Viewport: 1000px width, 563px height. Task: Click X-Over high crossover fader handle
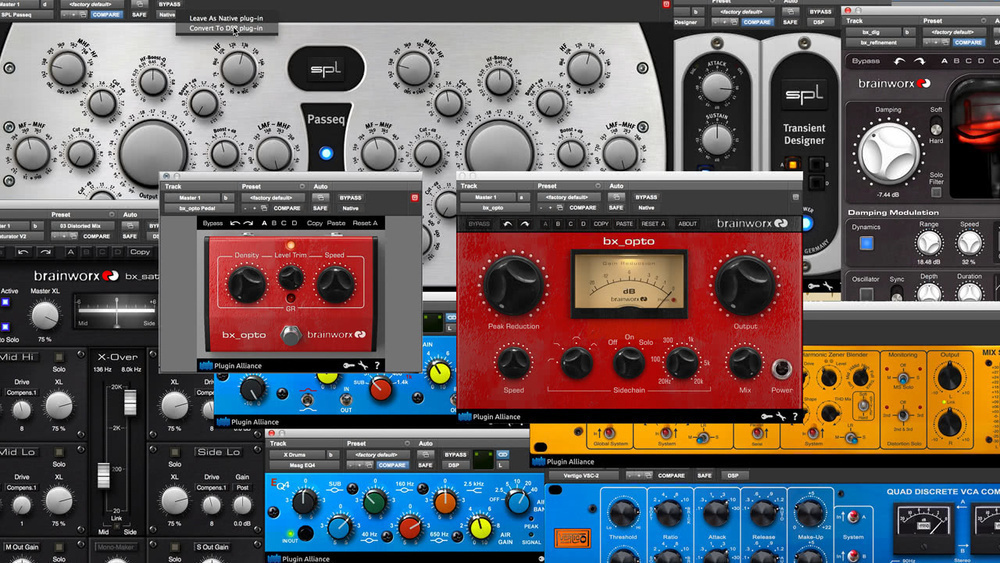(x=130, y=402)
